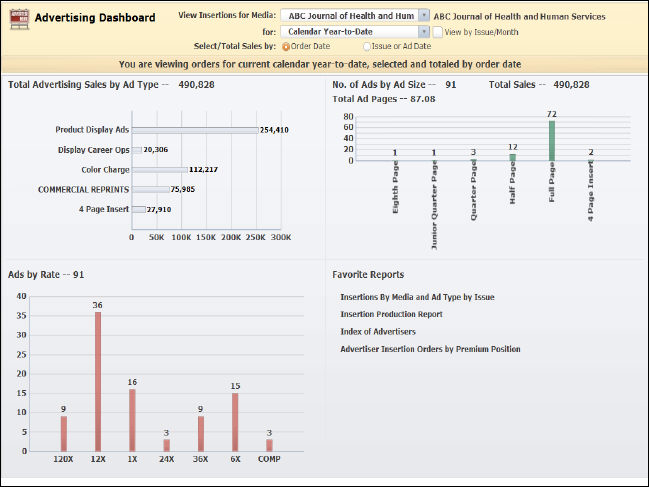Screen dimensions: 649x487
Task: Open Advertiser Insertion Orders by Premium Position
Action: [x=430, y=349]
